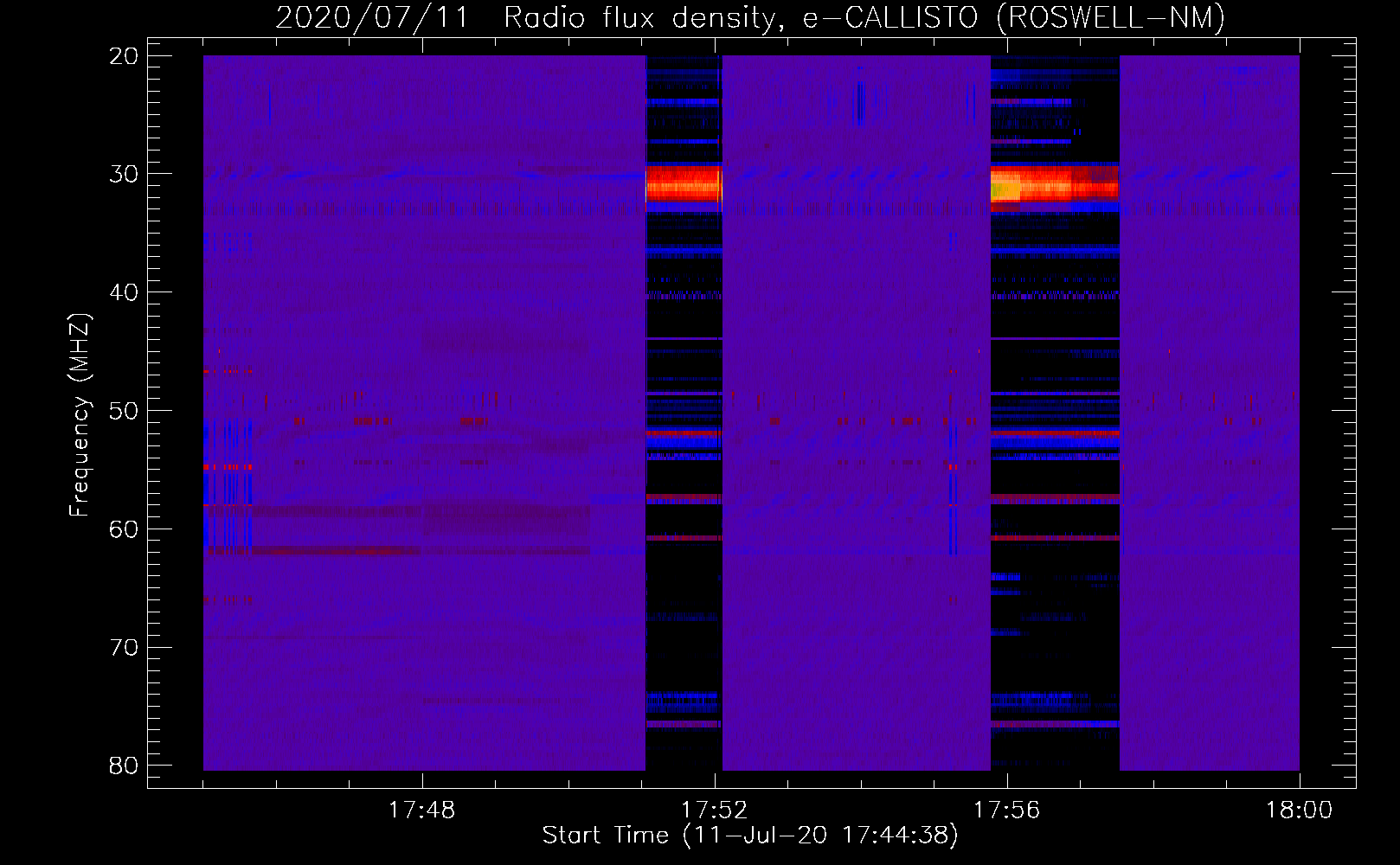Click the 40 MHz frequency tick label

pos(125,292)
